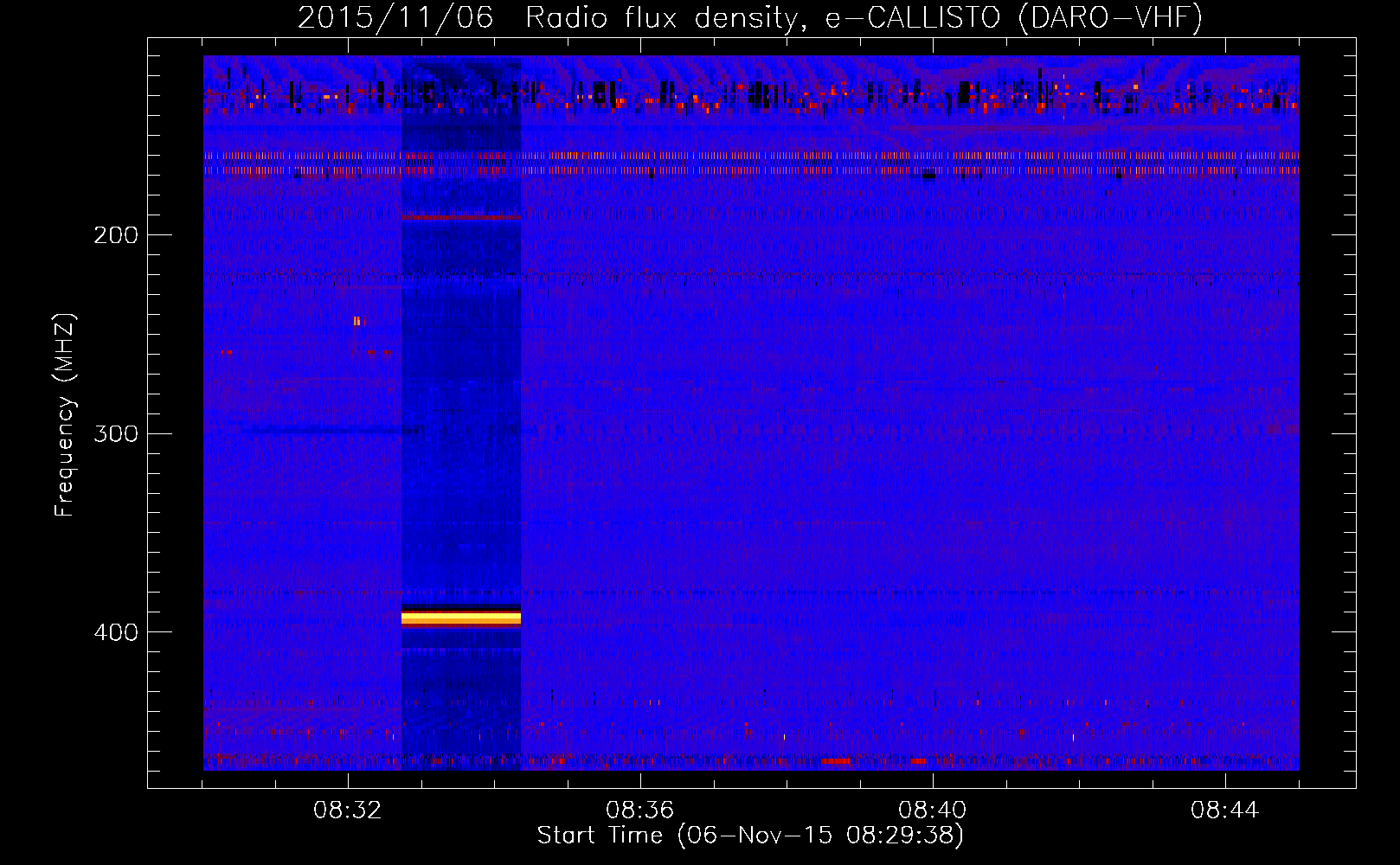Click the bright yellow-white band near 400 MHz
This screenshot has height=865, width=1400.
[461, 618]
